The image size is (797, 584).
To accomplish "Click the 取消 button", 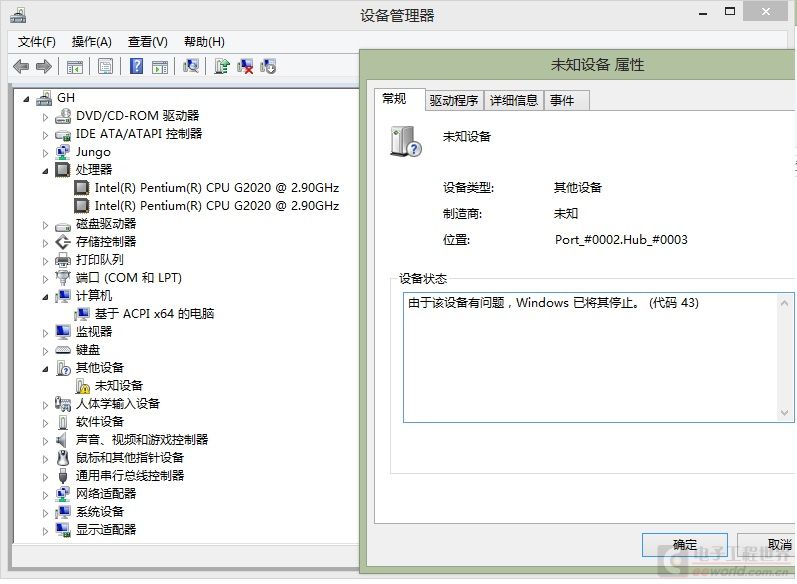I will point(767,545).
